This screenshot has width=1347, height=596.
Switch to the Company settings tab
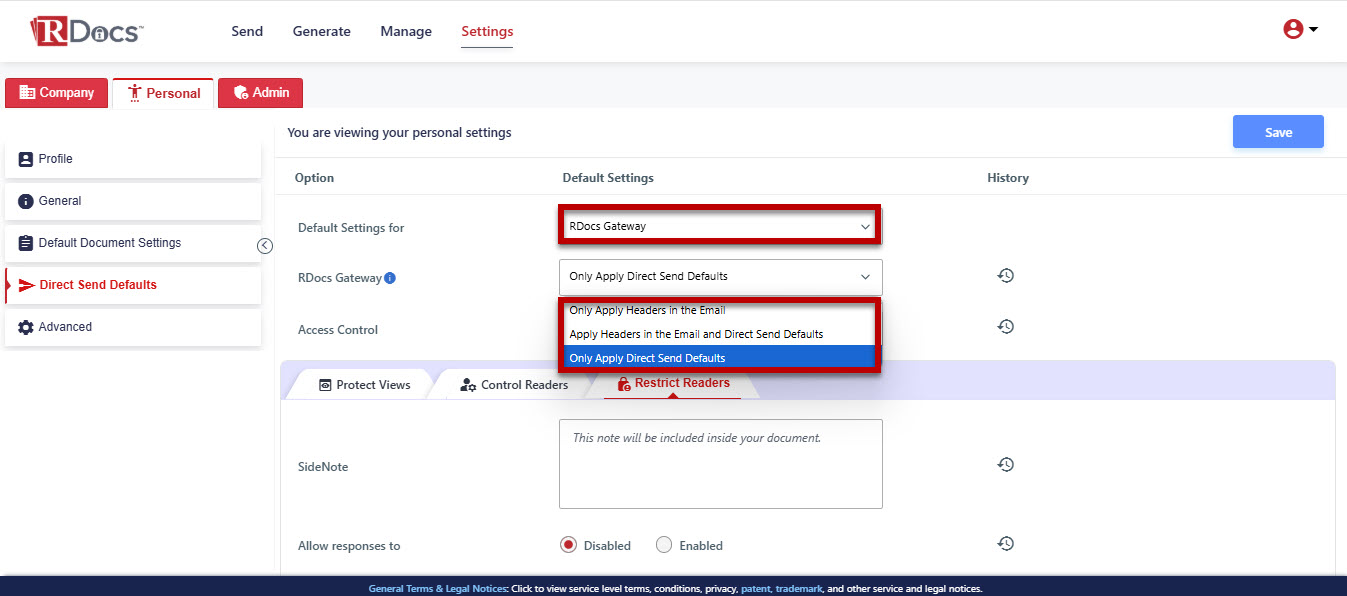pos(56,93)
